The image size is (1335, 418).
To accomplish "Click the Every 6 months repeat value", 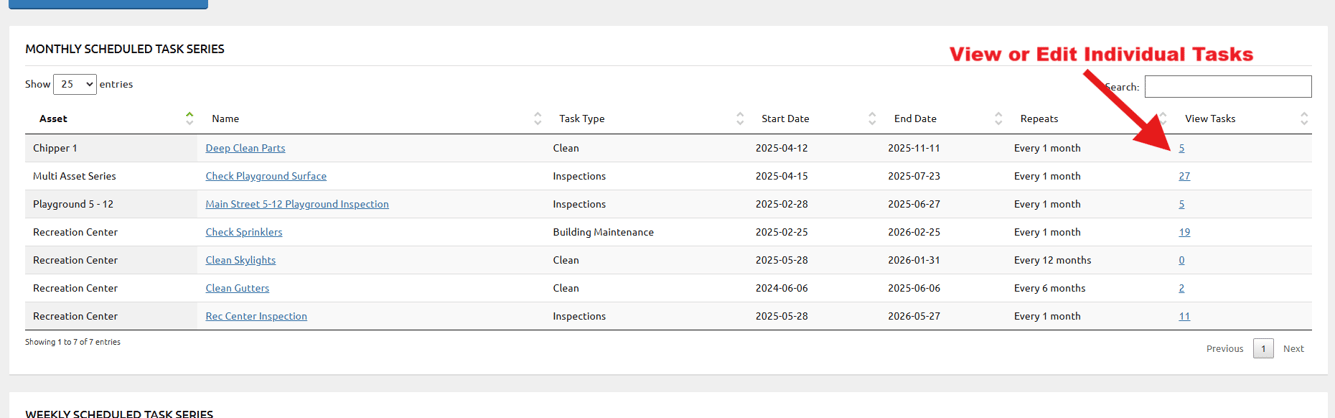I will (1049, 288).
